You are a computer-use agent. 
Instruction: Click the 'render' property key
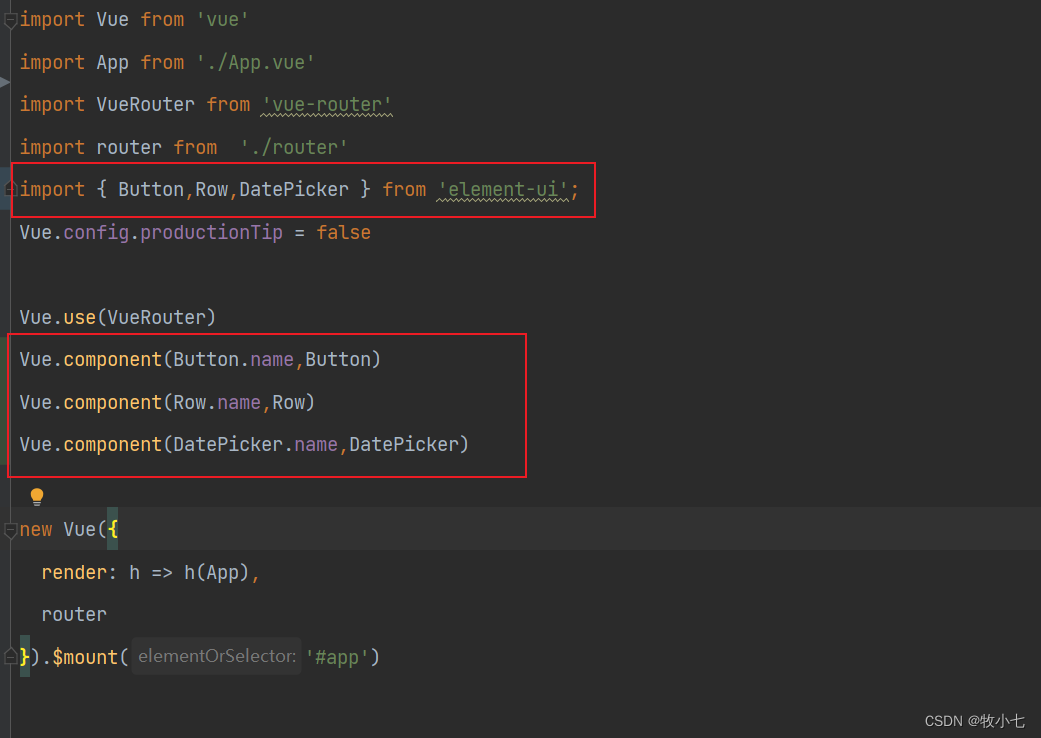(x=74, y=572)
